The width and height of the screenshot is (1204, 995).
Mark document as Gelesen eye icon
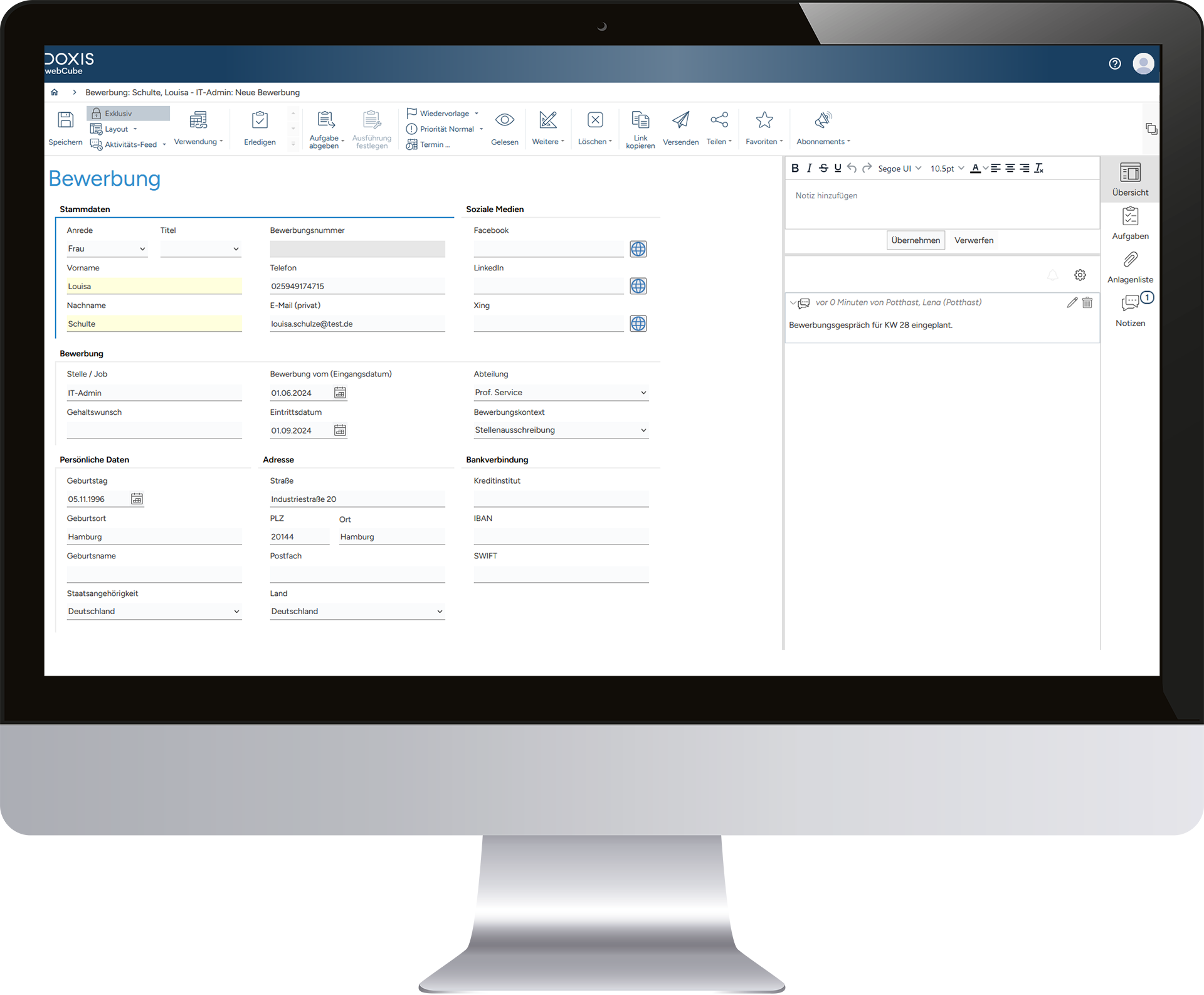[x=504, y=120]
